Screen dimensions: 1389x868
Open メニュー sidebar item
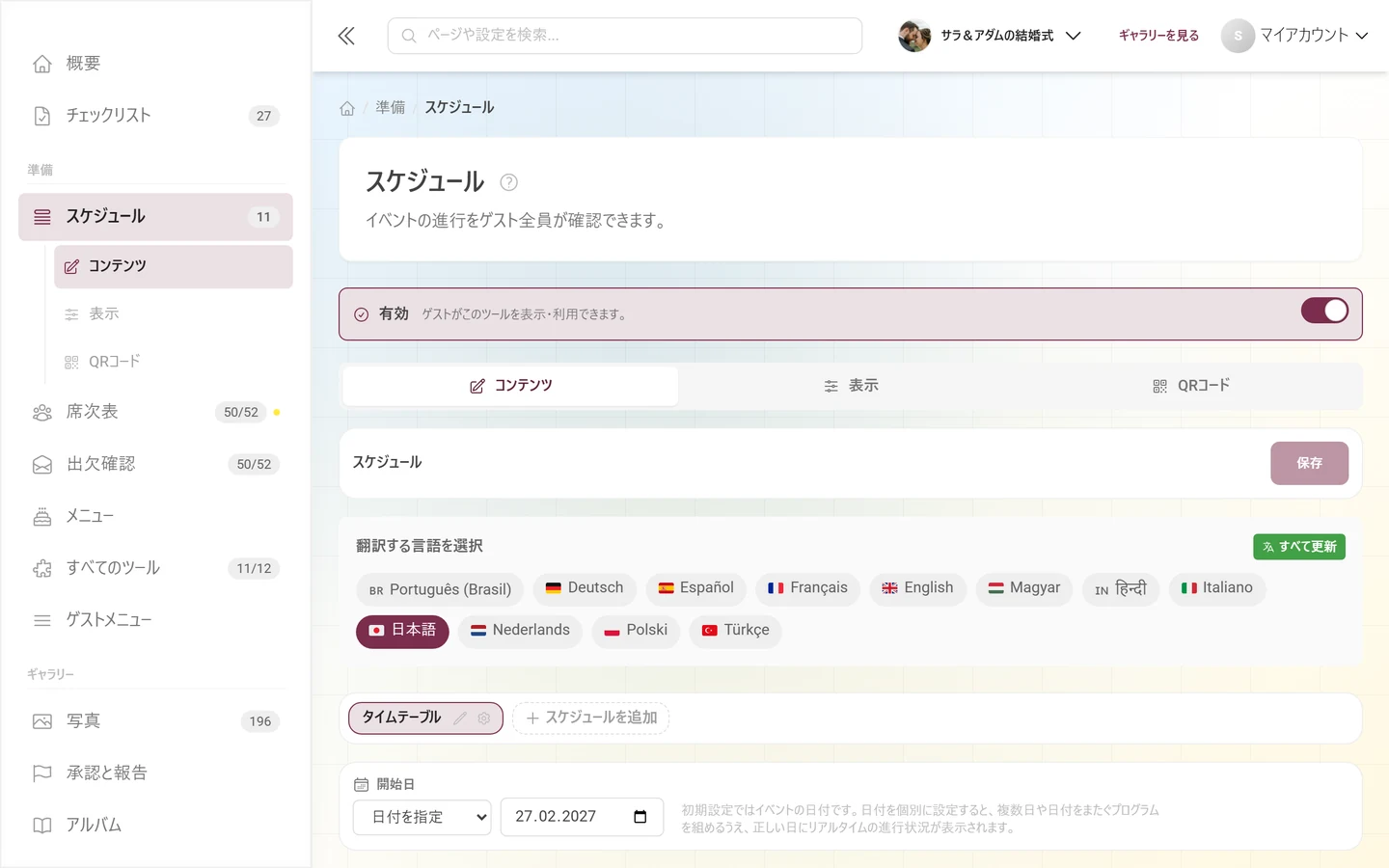click(155, 516)
